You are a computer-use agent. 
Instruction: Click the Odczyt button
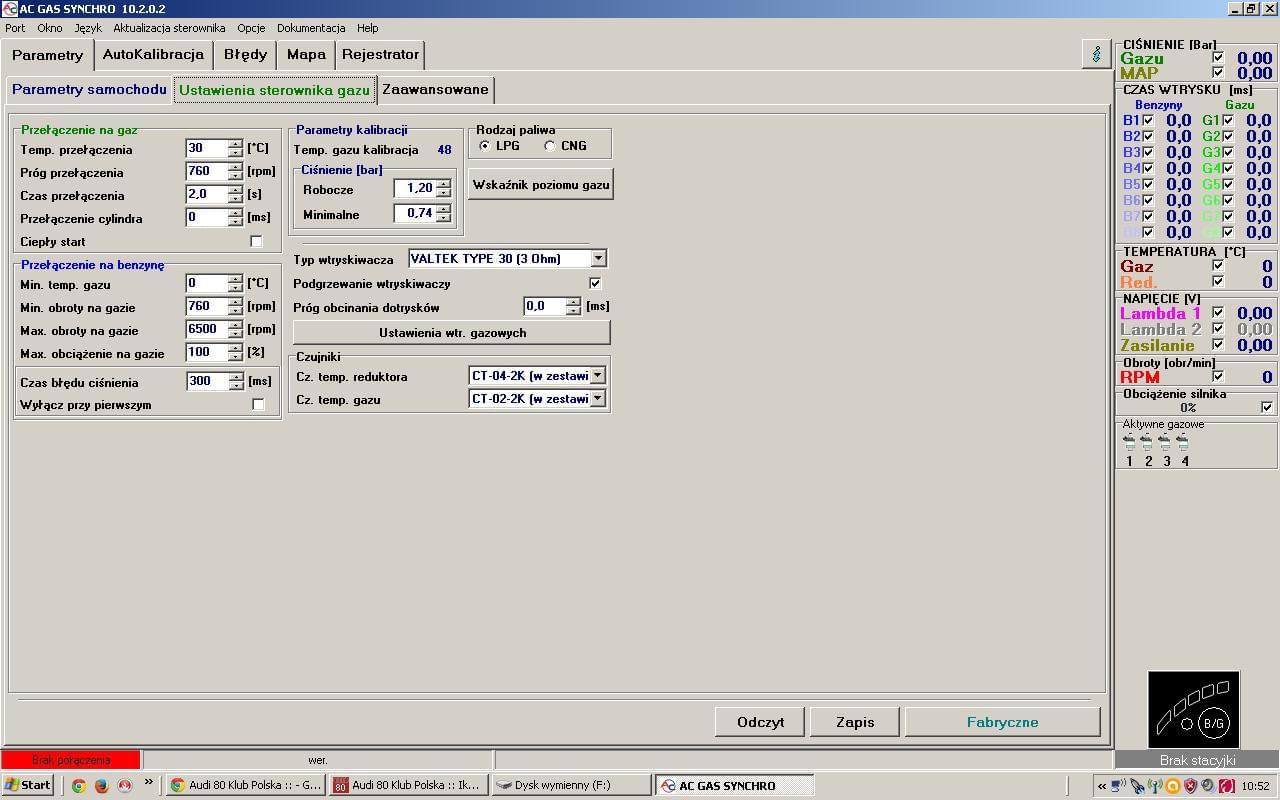pyautogui.click(x=760, y=722)
